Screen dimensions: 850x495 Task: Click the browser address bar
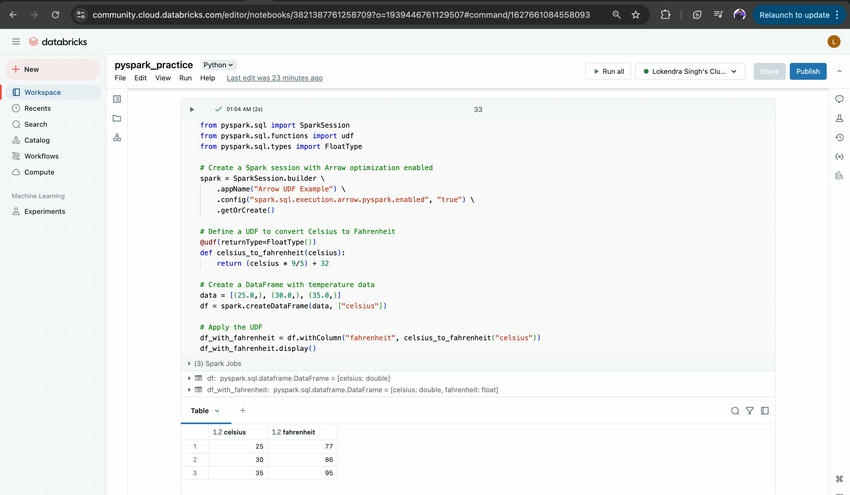340,15
